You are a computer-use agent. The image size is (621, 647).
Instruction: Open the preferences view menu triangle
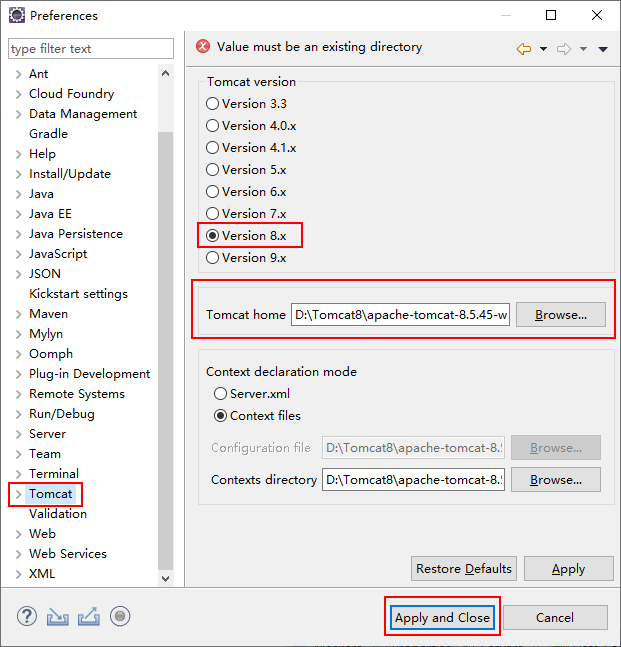point(603,49)
